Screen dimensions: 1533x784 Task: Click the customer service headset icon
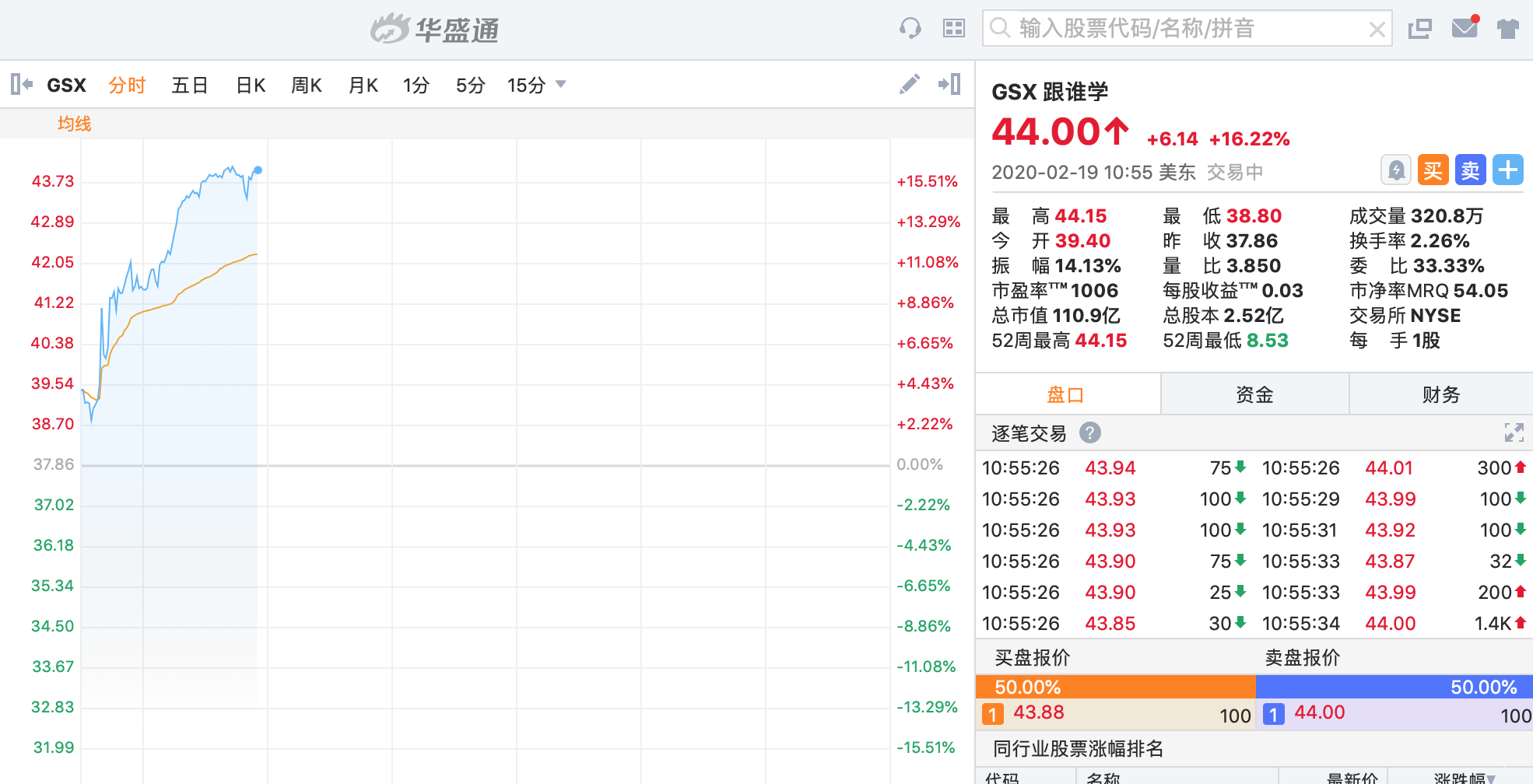coord(910,29)
